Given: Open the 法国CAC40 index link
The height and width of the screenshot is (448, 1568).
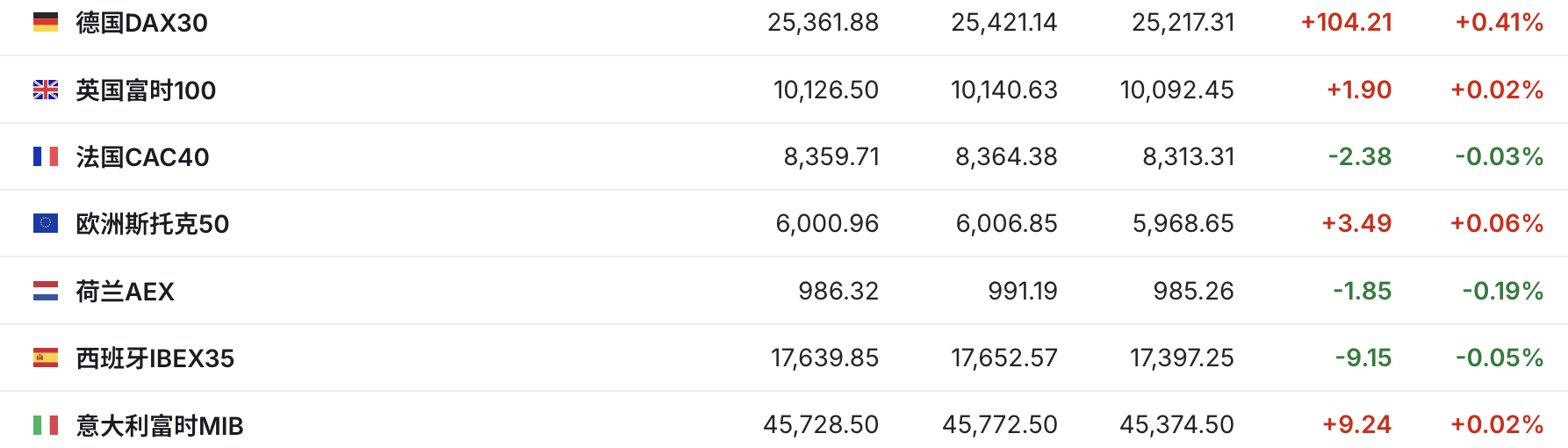Looking at the screenshot, I should click(x=142, y=157).
